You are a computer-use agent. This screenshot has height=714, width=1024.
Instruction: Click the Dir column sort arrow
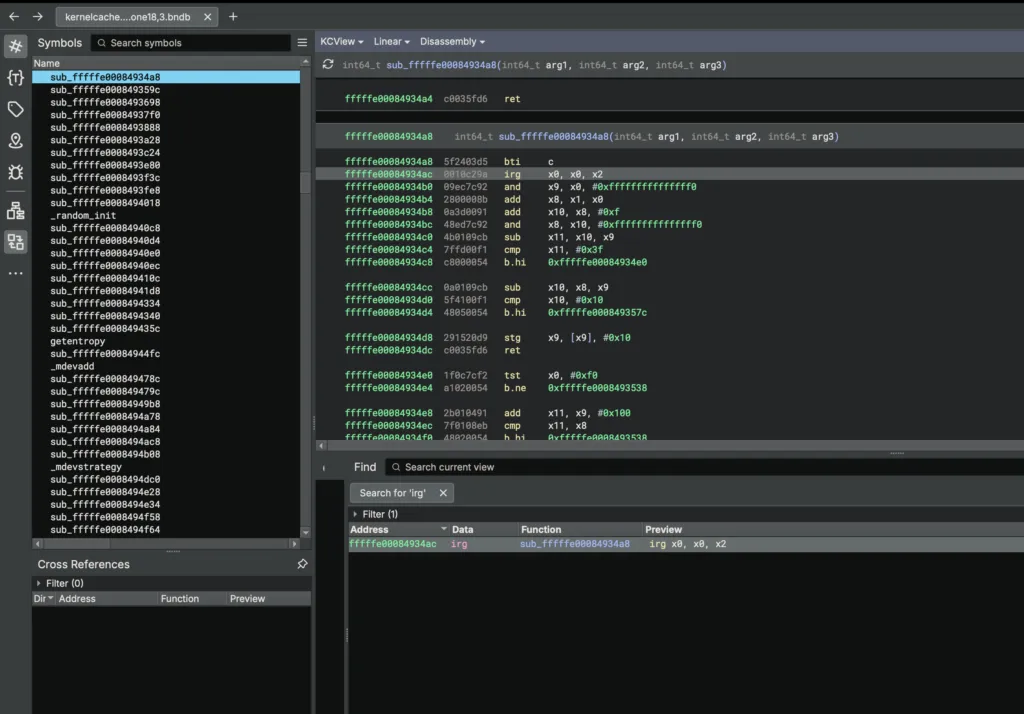click(x=50, y=598)
